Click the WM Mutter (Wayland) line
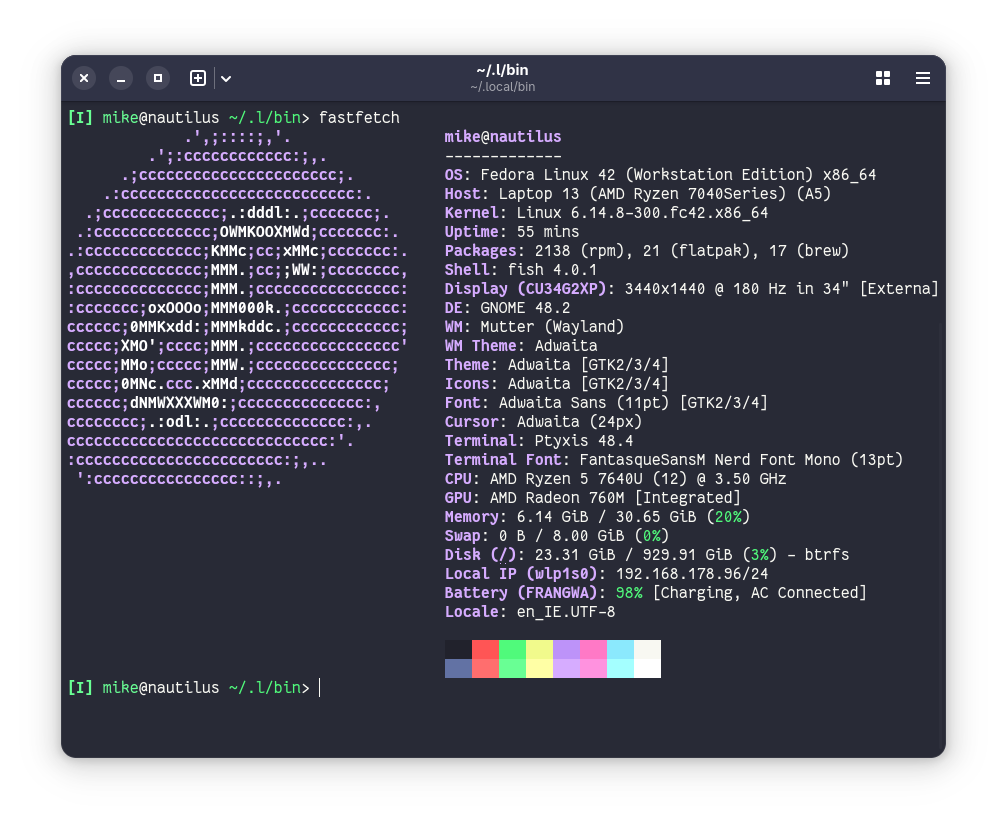This screenshot has width=1007, height=825. click(534, 327)
